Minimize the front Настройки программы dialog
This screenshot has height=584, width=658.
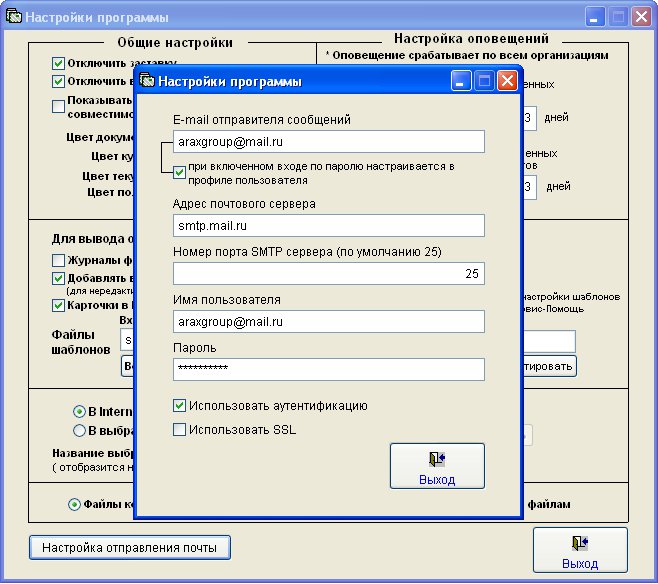coord(460,81)
